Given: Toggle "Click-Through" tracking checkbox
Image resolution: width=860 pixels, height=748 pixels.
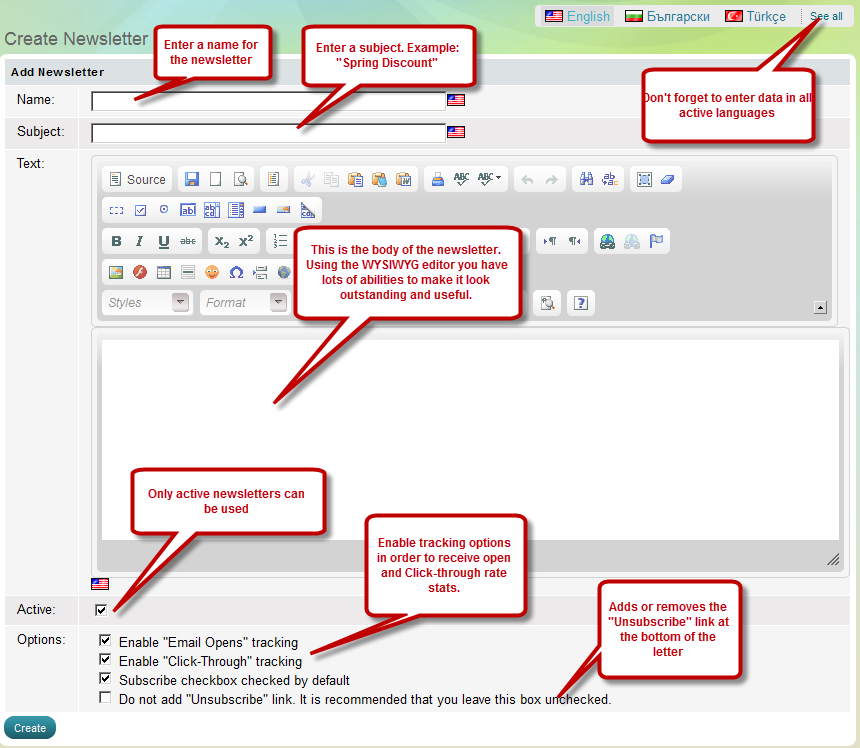Looking at the screenshot, I should coord(105,660).
